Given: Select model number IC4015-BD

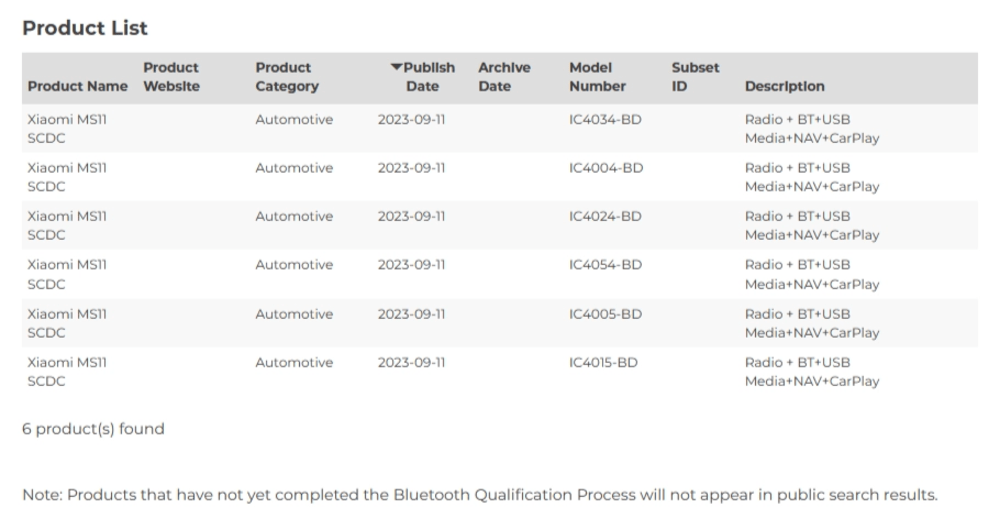Looking at the screenshot, I should coord(603,362).
